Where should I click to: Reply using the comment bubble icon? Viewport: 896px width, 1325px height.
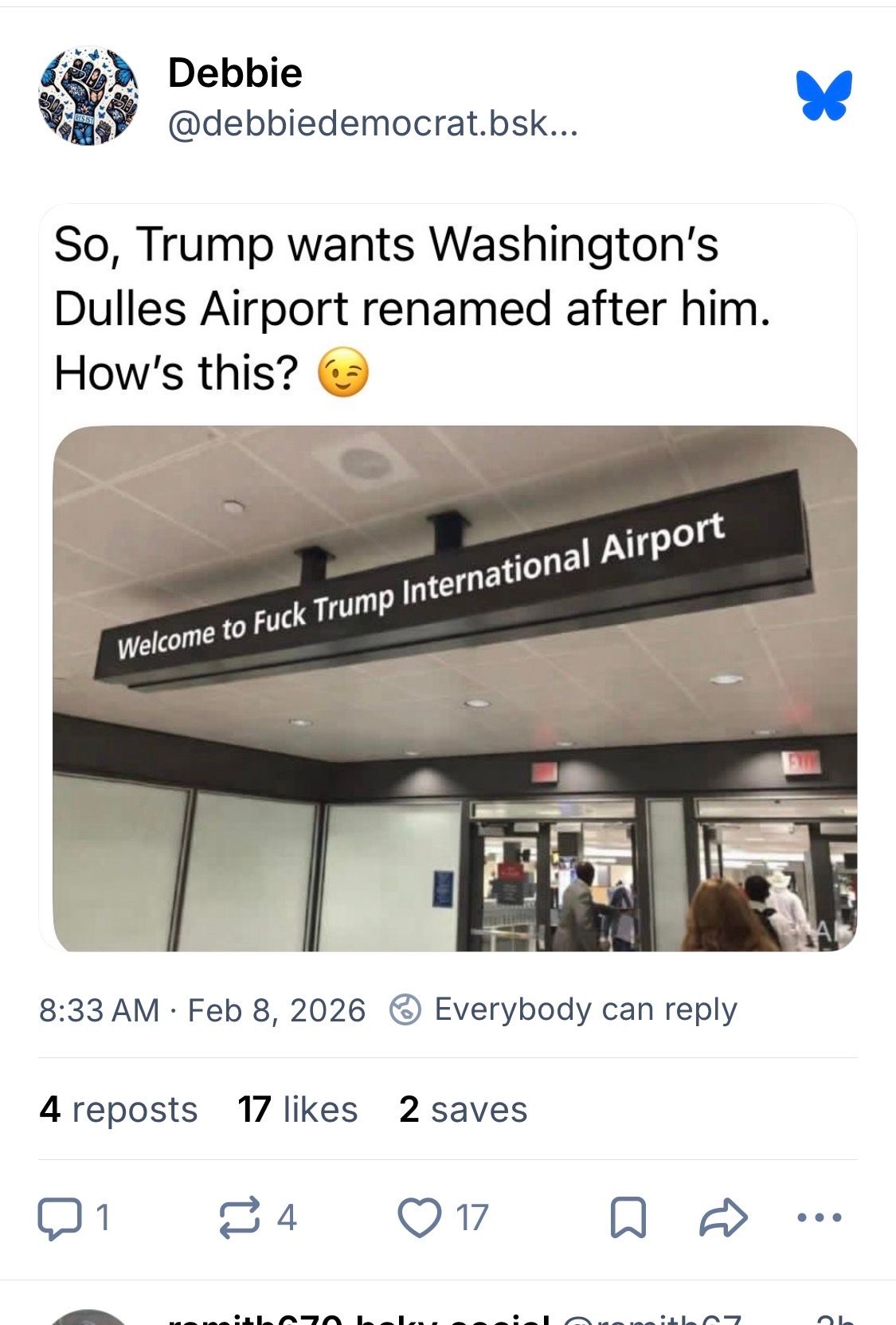click(x=59, y=1218)
